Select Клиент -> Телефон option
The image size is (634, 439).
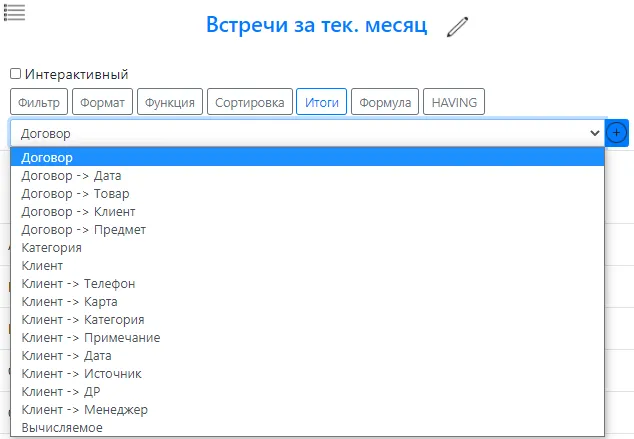[x=307, y=283]
